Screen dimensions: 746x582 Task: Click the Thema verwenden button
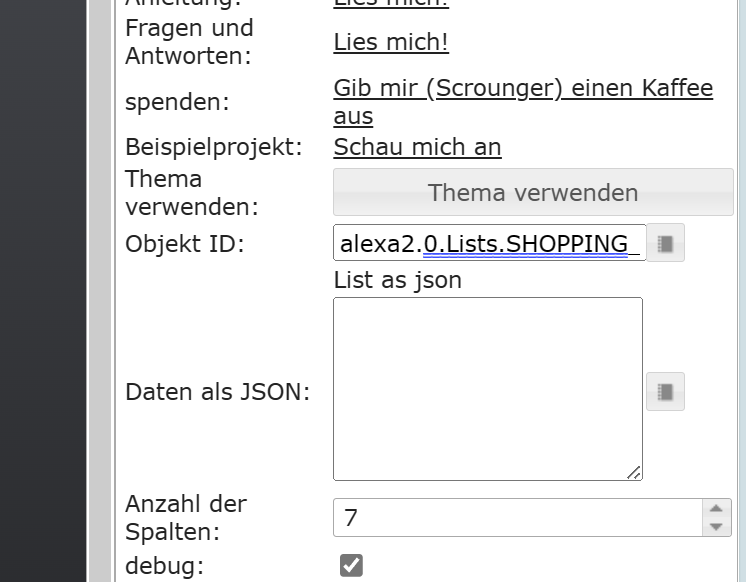tap(533, 192)
